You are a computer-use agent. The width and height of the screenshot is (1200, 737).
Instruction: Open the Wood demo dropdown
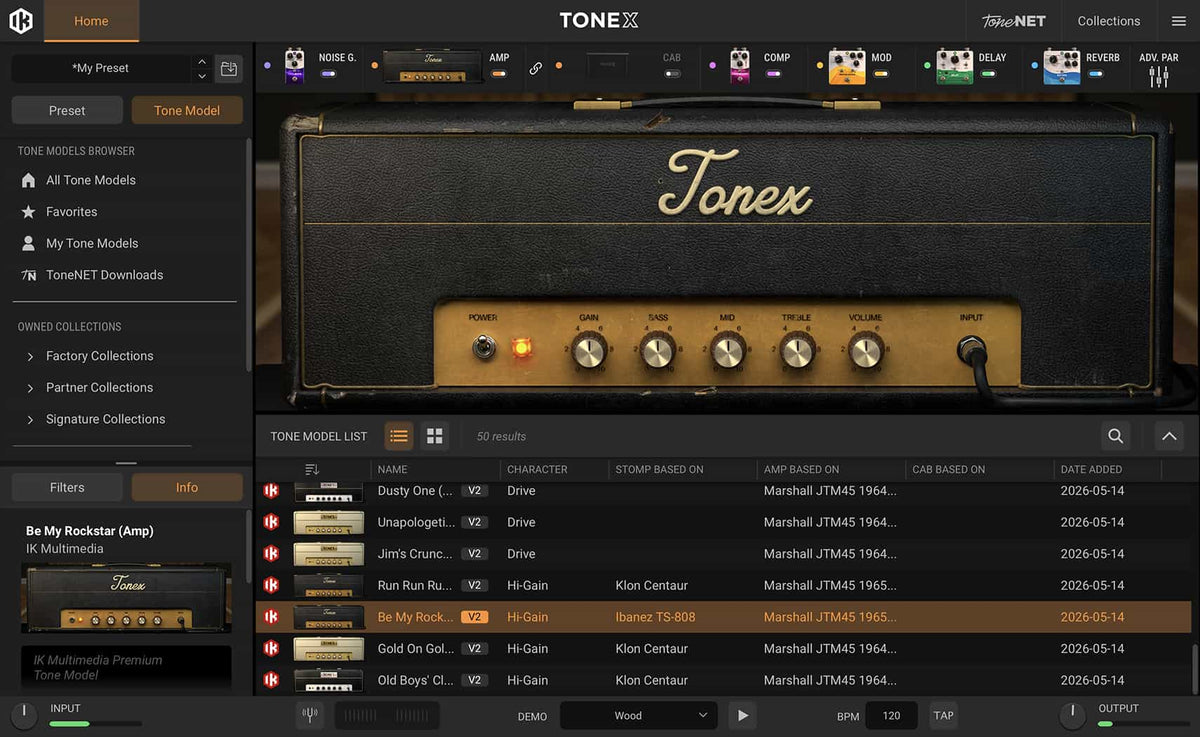[x=638, y=715]
